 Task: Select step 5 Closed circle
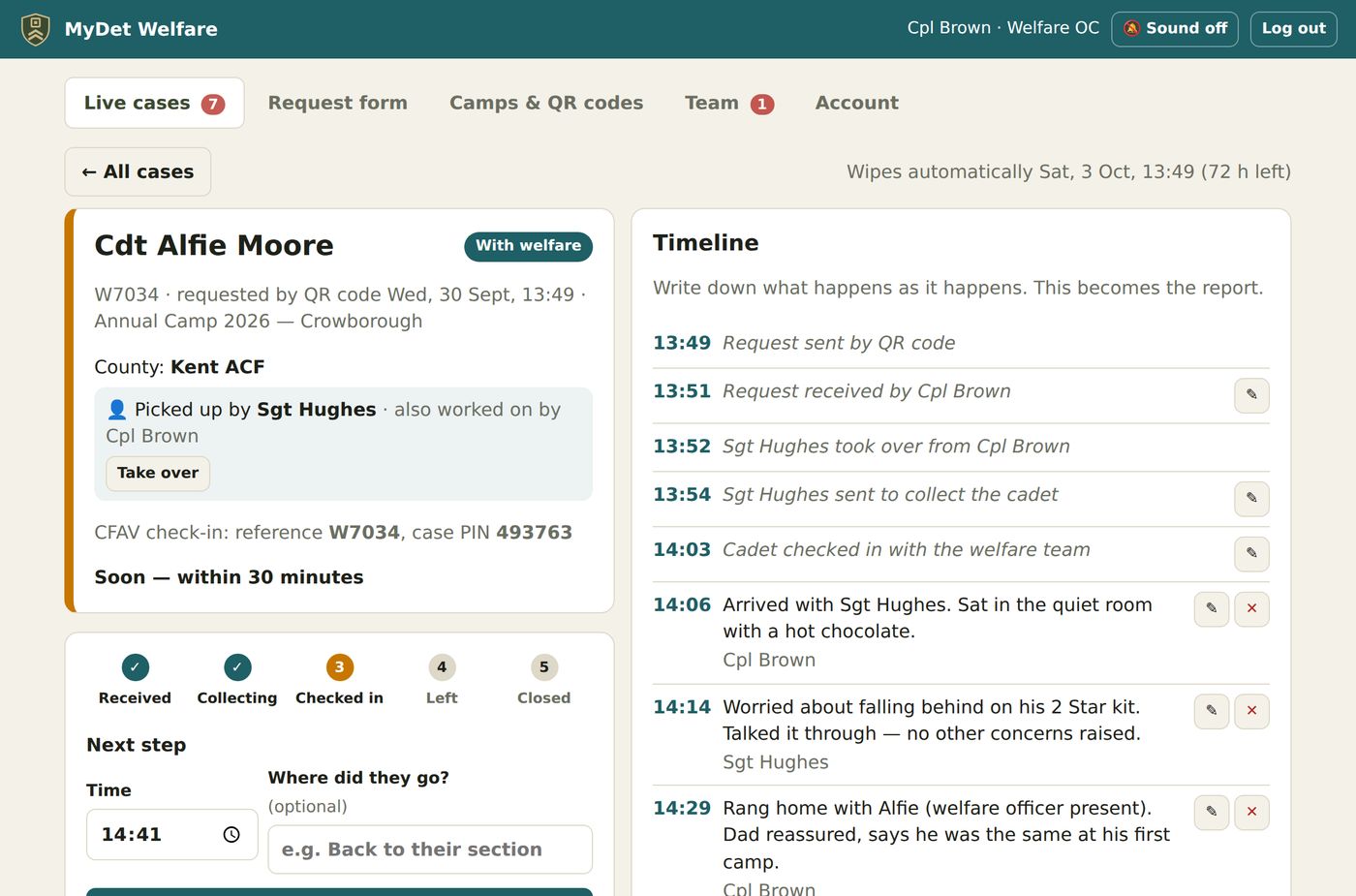point(543,667)
